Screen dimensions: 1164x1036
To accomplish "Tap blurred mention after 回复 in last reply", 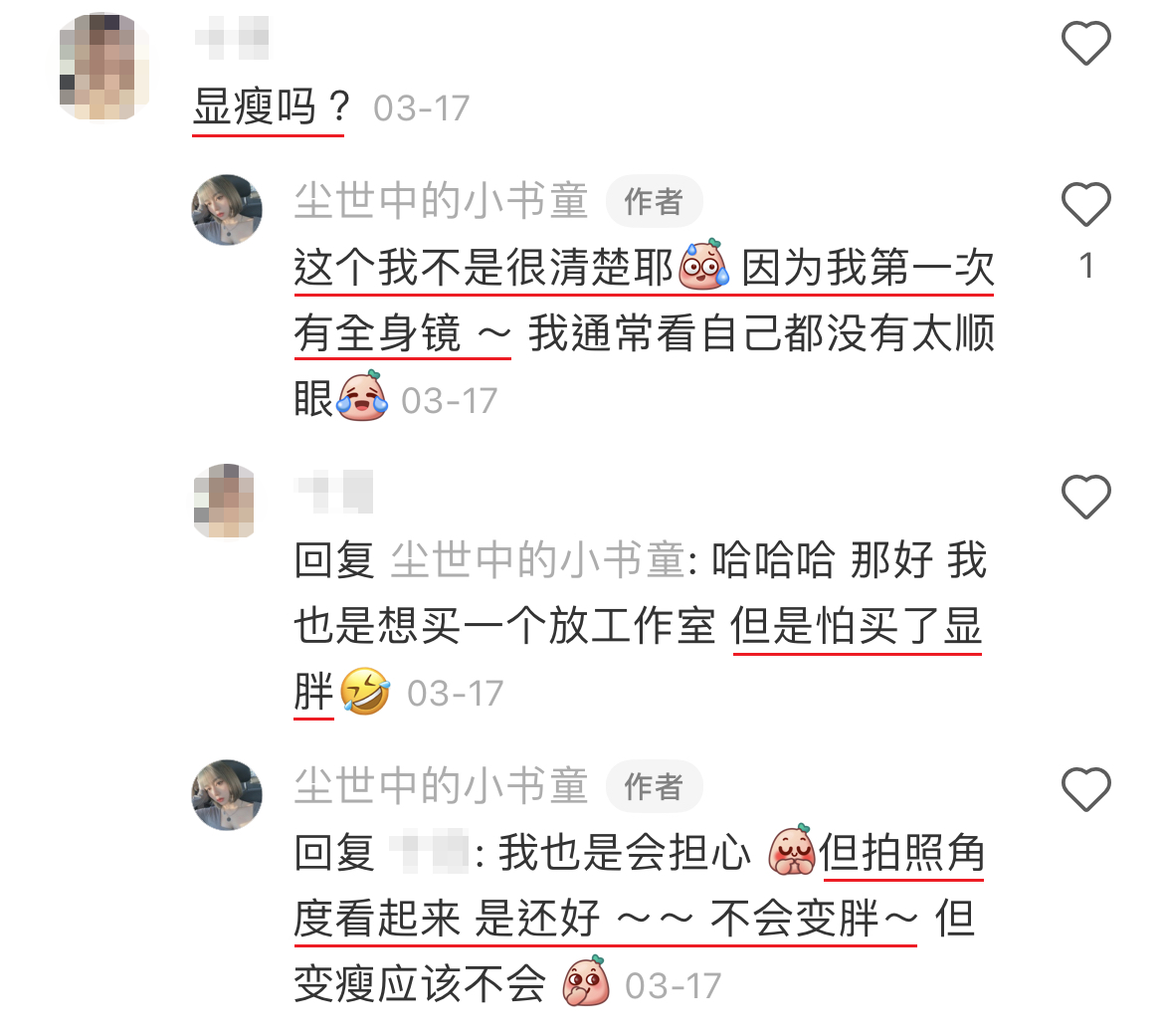I will [x=429, y=853].
